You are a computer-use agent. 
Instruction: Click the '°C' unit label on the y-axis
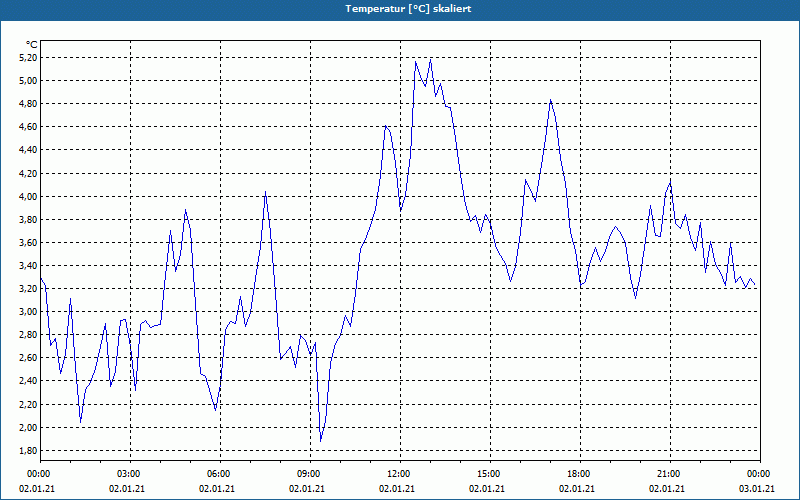click(x=32, y=45)
